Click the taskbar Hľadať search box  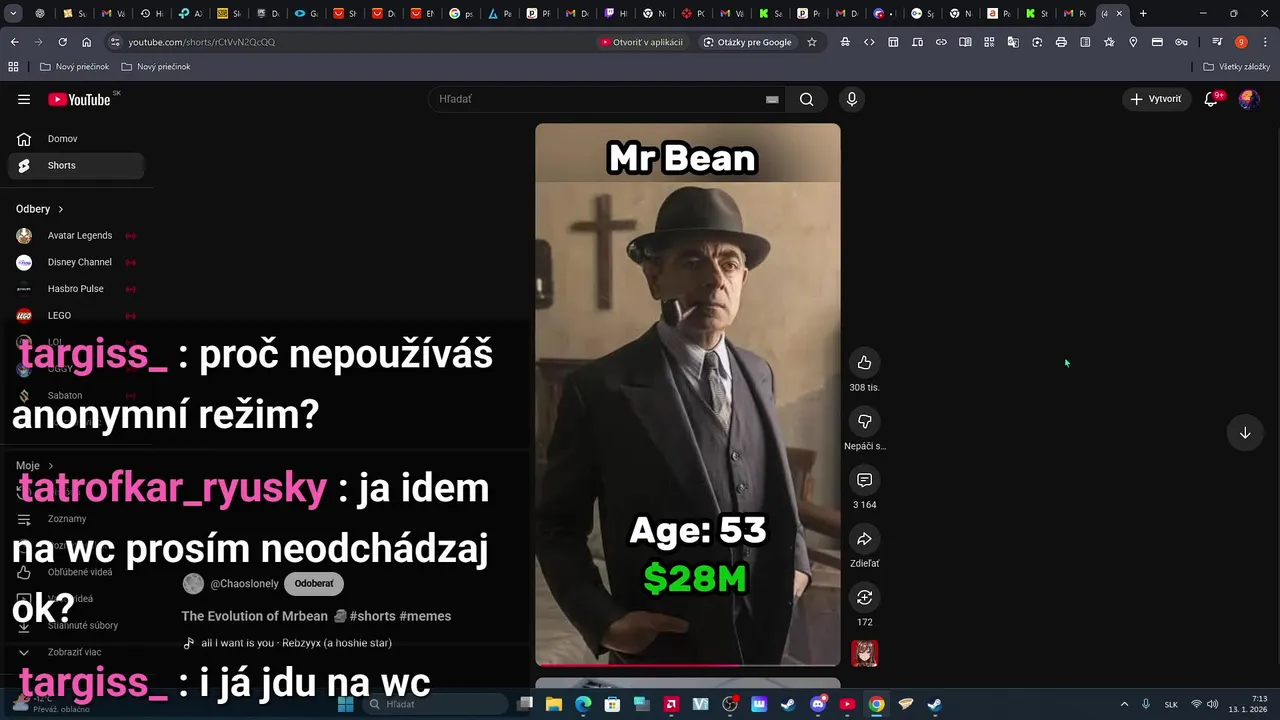coord(436,704)
